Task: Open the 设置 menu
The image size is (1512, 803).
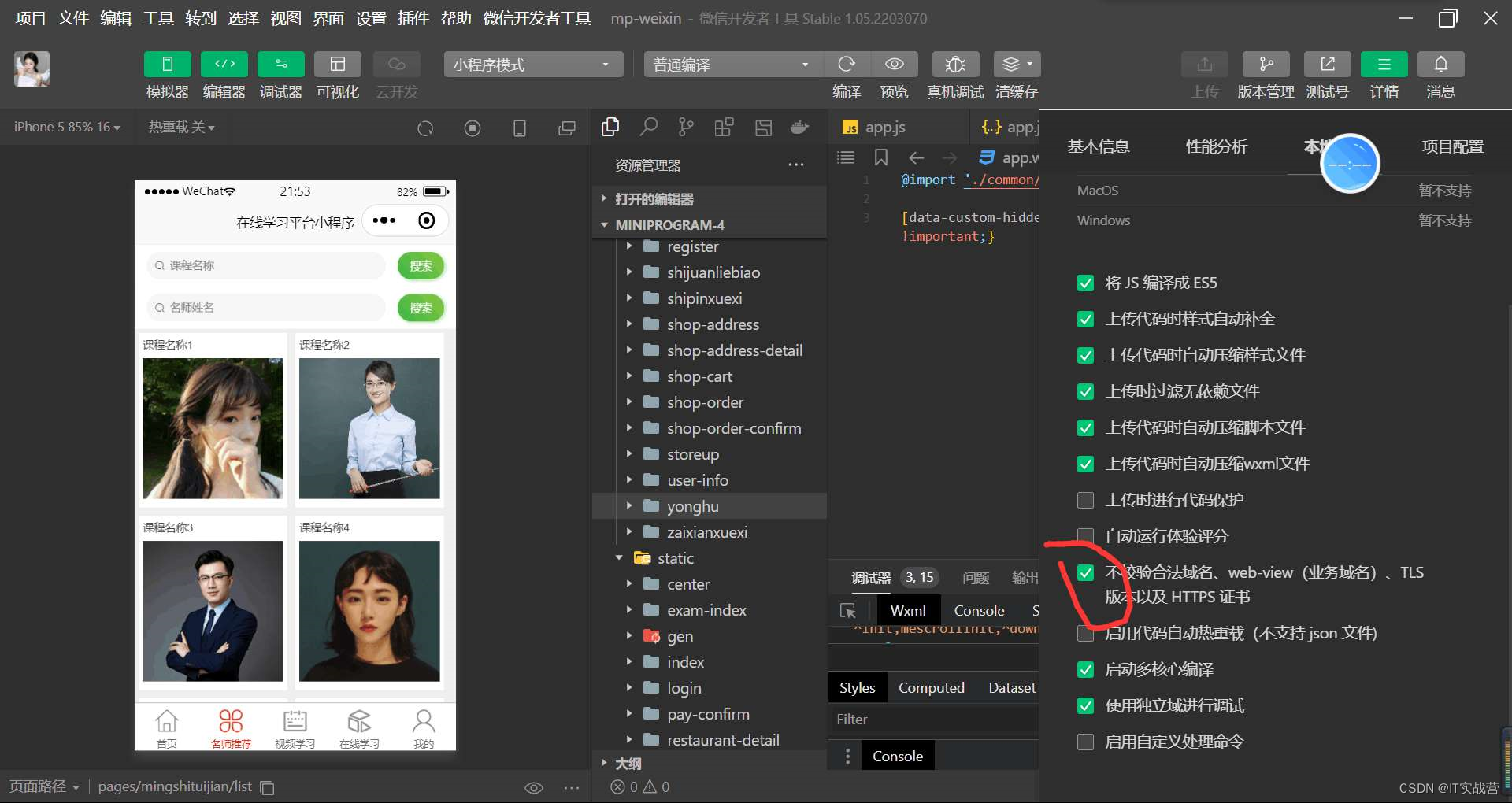Action: point(371,18)
